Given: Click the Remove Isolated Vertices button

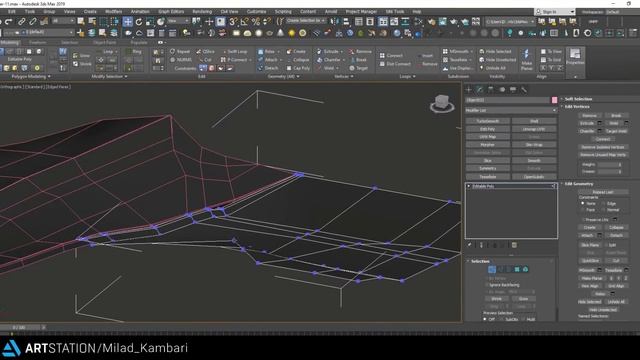Looking at the screenshot, I should coord(603,147).
